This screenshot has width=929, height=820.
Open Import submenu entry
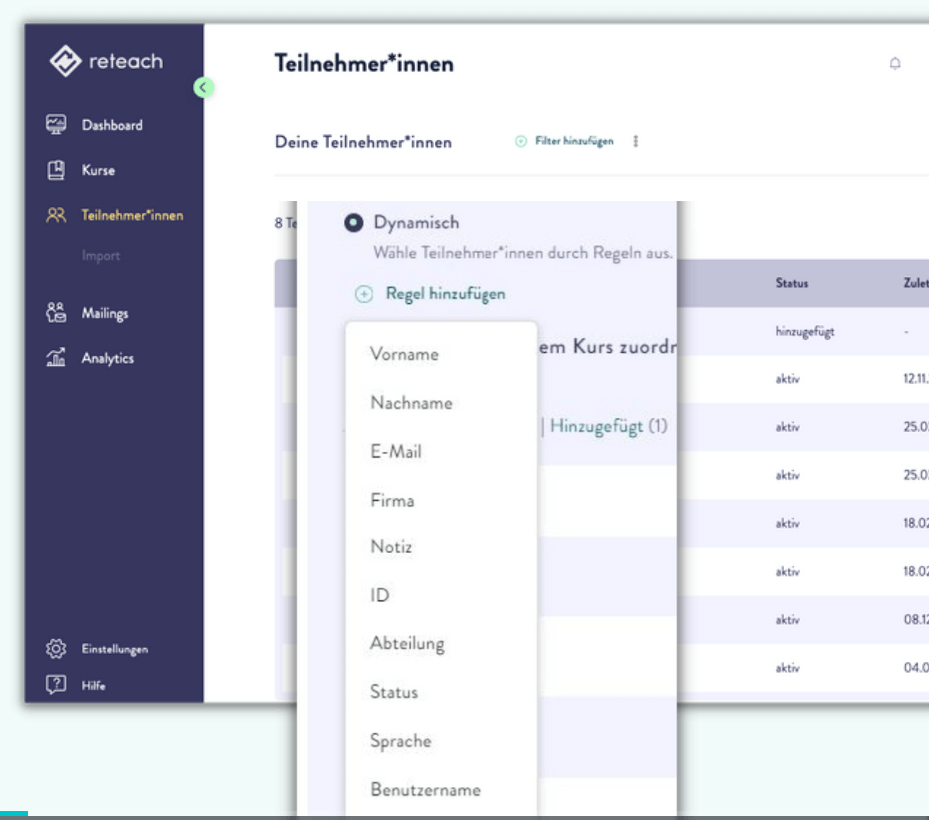[x=101, y=255]
